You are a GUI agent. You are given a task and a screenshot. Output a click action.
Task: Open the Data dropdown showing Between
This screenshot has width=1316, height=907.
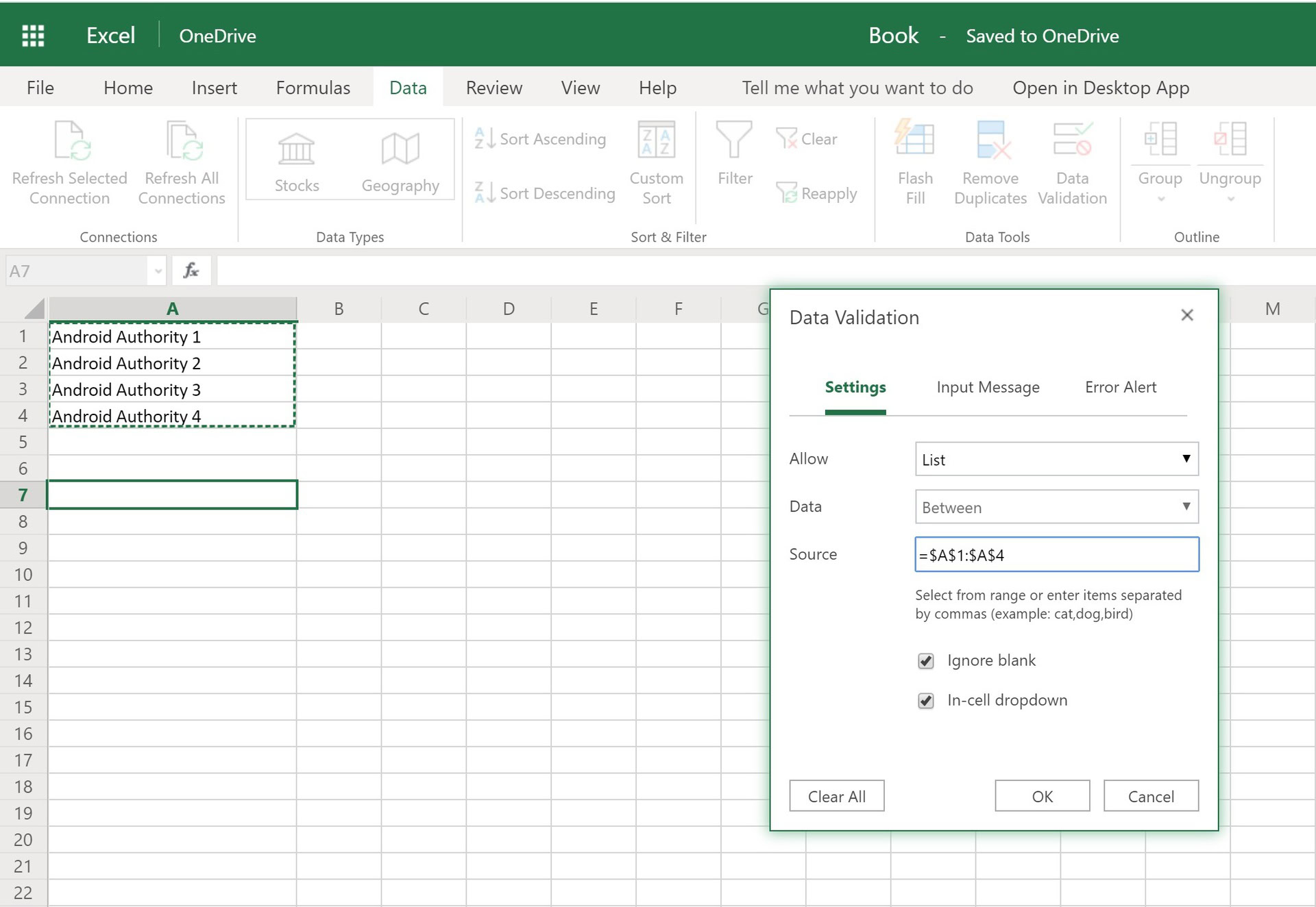coord(1056,507)
